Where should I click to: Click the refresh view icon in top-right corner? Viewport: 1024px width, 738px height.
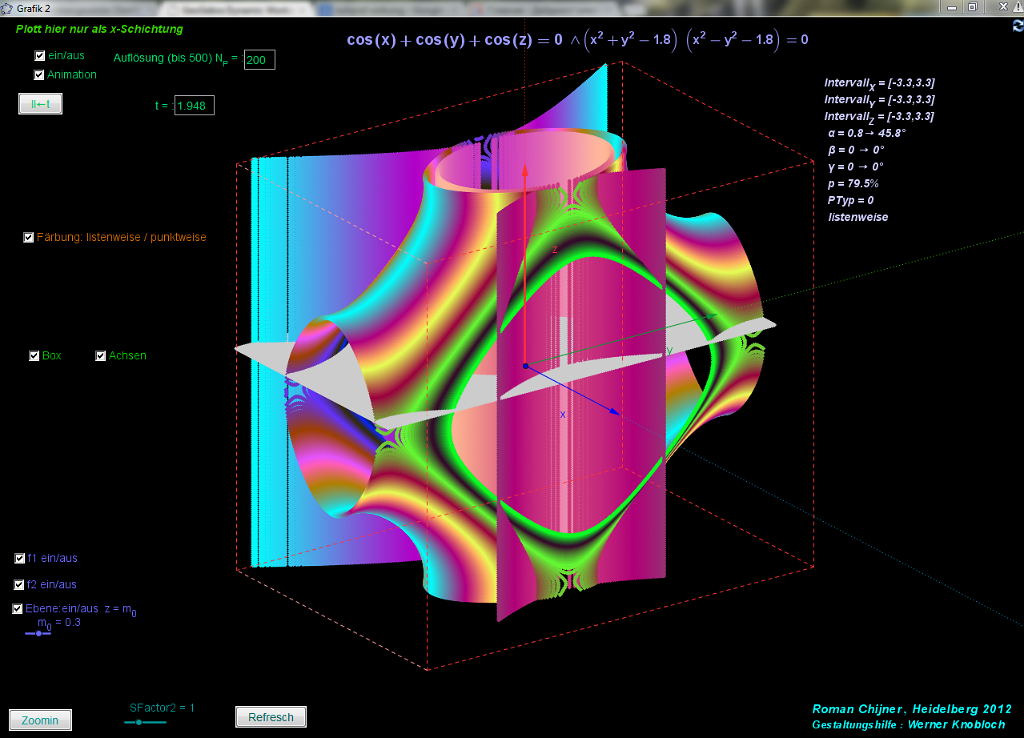click(x=1018, y=27)
